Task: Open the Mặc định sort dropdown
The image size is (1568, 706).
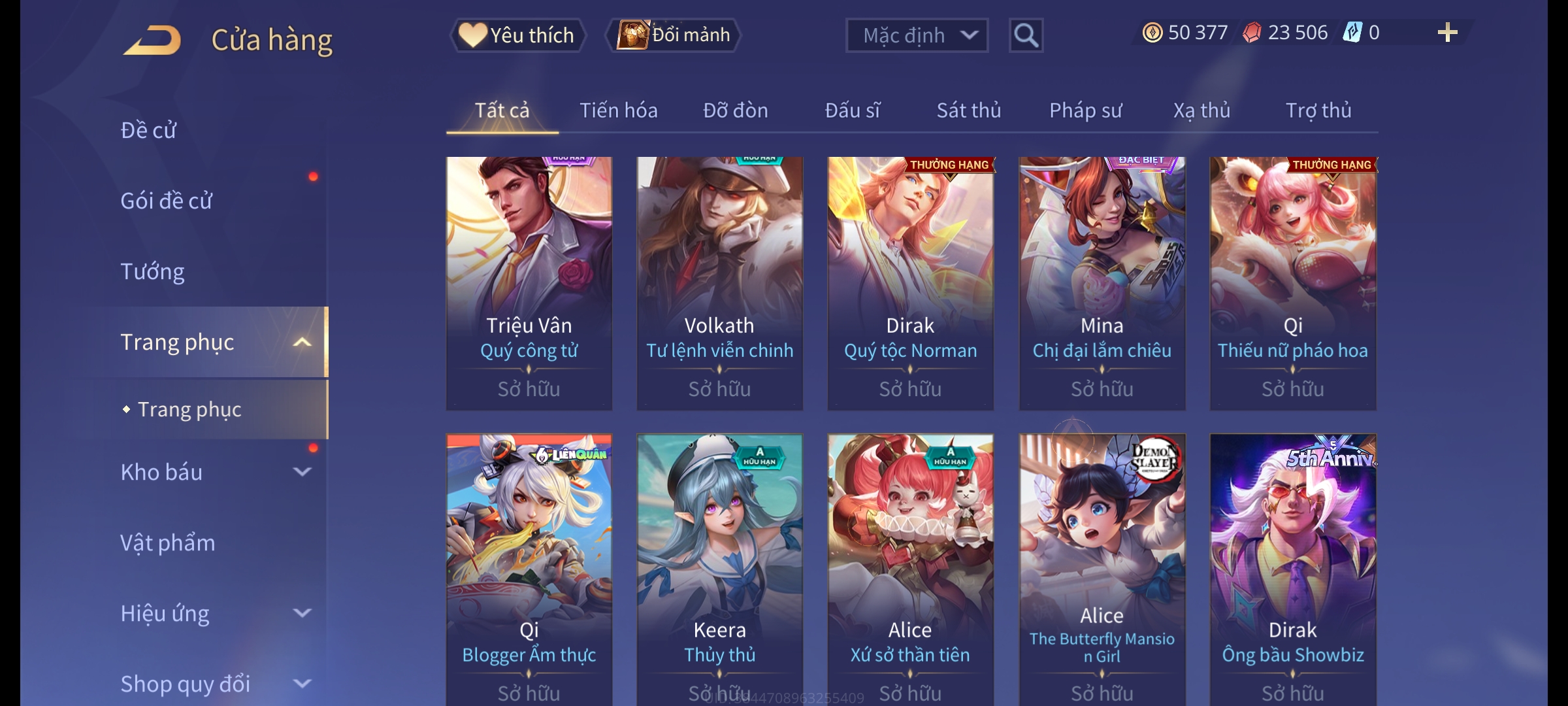Action: pos(917,35)
